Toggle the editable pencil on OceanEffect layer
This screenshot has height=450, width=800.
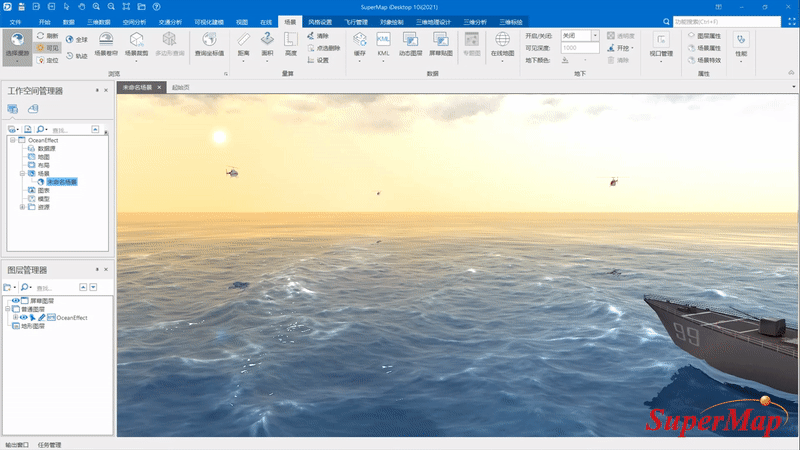41,317
